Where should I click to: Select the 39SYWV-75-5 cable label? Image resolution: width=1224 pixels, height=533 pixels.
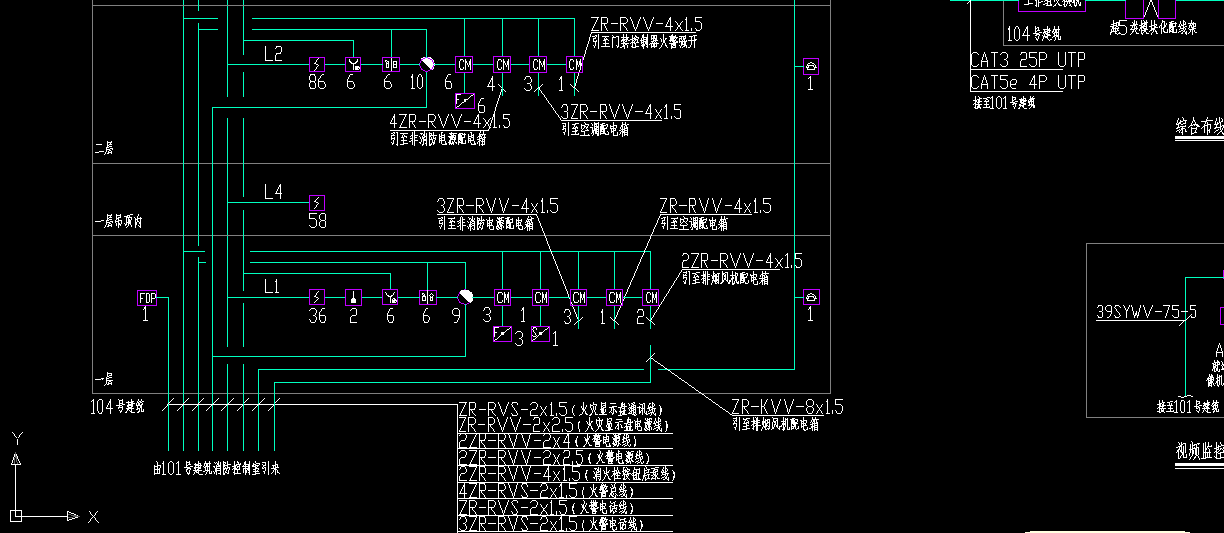[x=1146, y=312]
